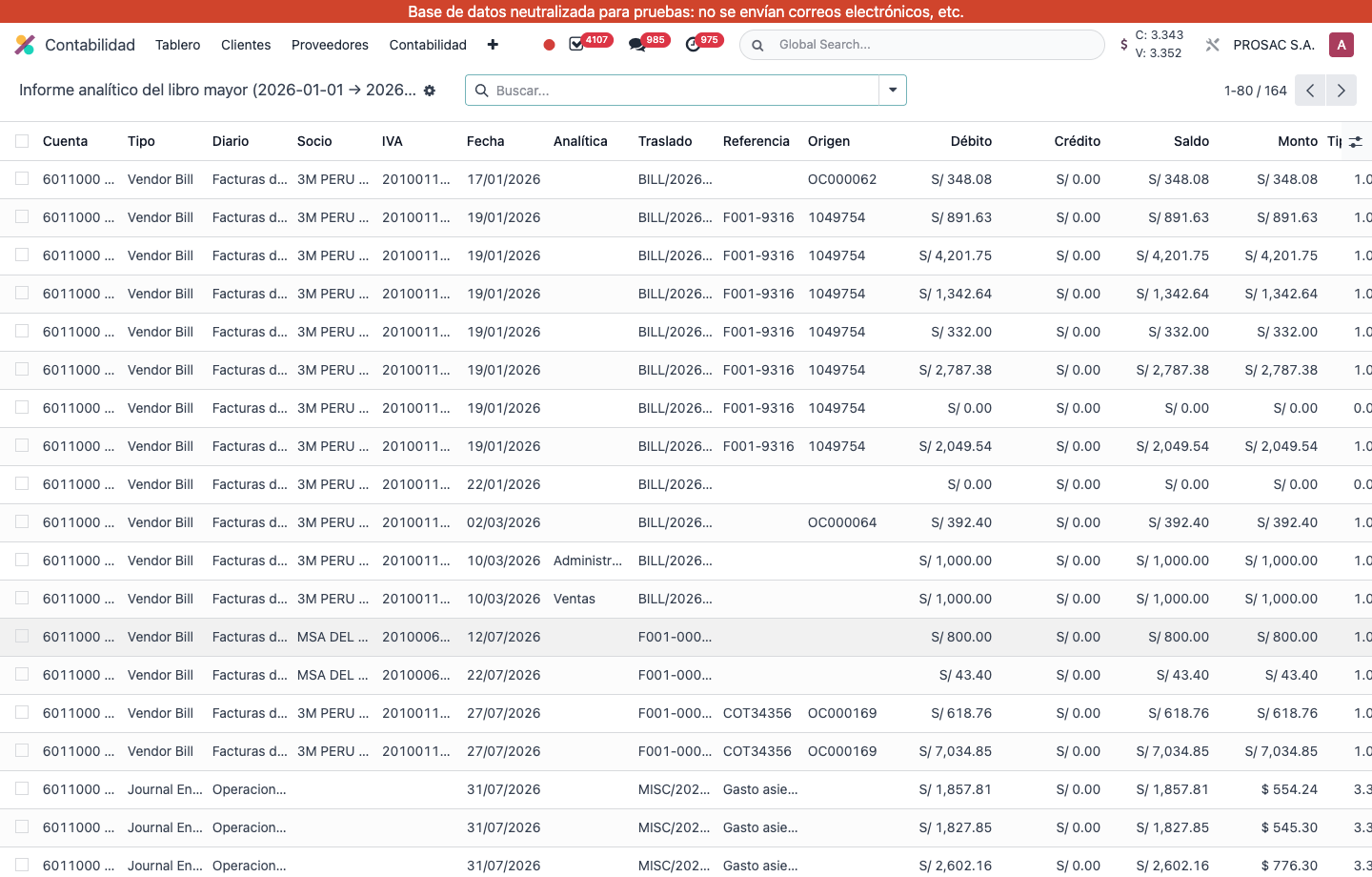Click the dollar currency rate icon
This screenshot has width=1372, height=877.
(1124, 45)
